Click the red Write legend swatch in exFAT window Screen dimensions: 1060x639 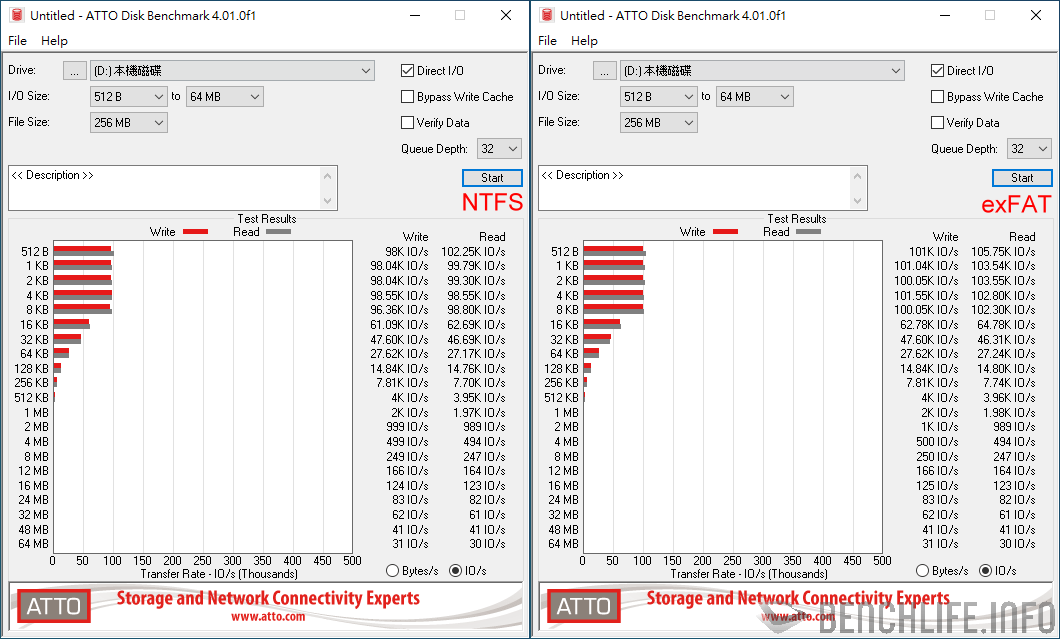[725, 231]
